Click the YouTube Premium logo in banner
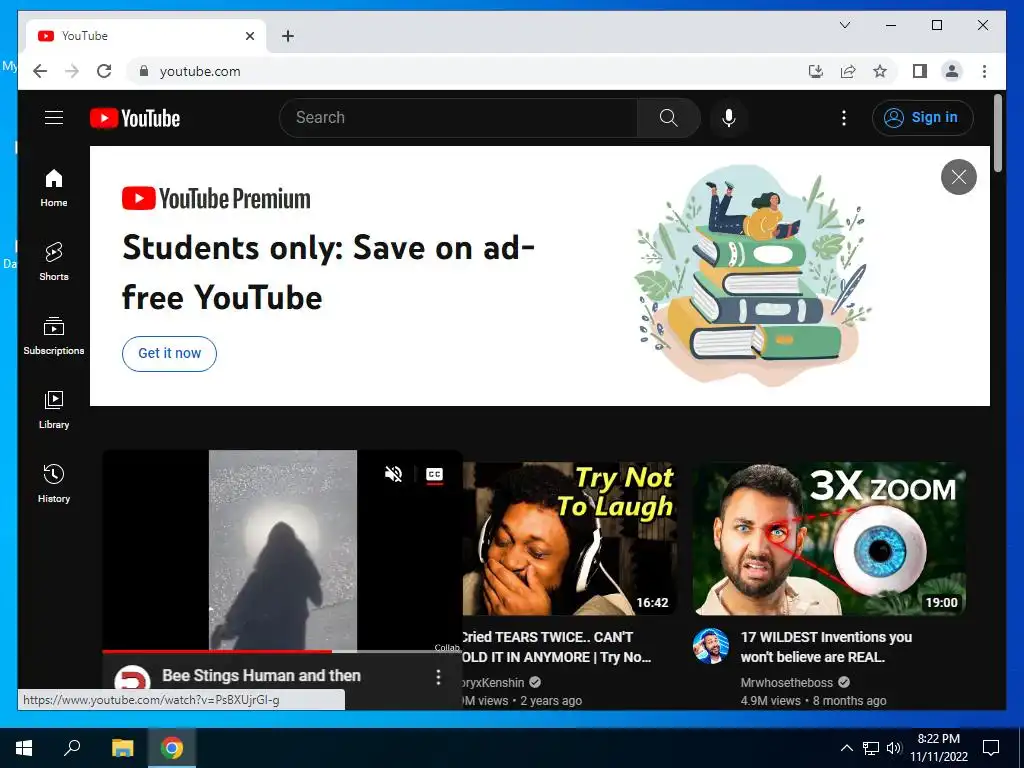1024x768 pixels. pos(216,199)
